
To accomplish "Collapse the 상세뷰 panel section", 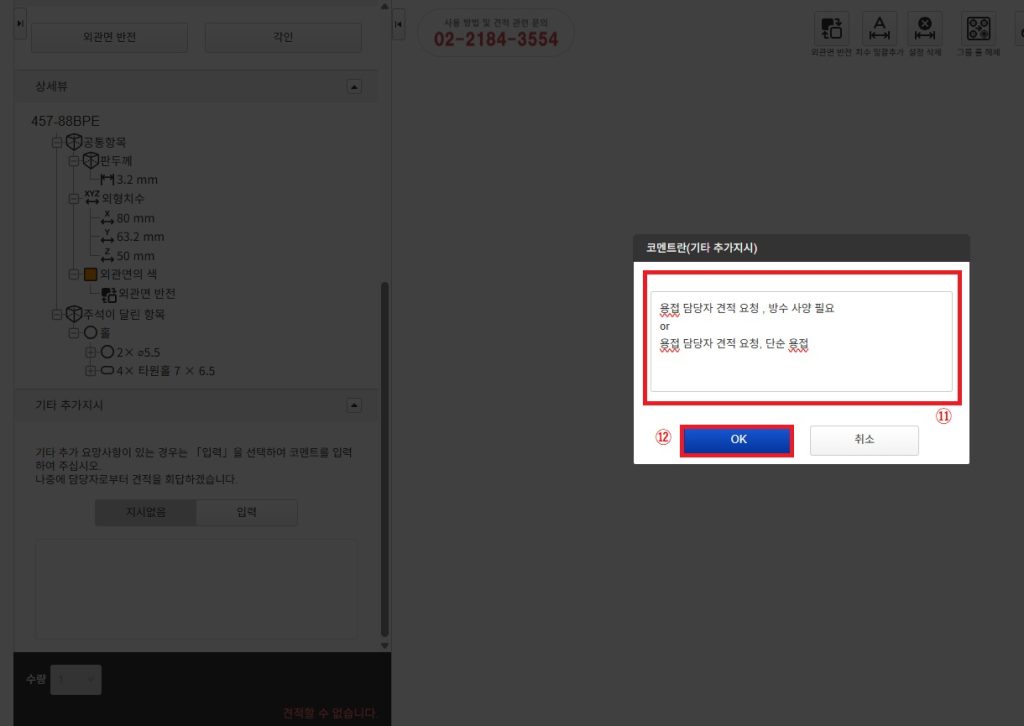I will [x=354, y=87].
